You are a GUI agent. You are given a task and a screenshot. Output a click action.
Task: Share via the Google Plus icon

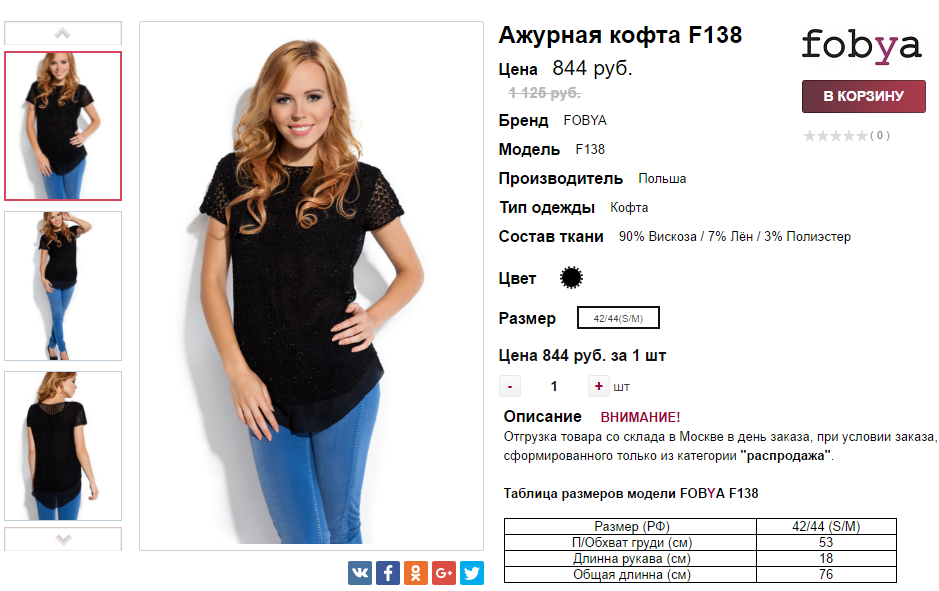point(444,573)
